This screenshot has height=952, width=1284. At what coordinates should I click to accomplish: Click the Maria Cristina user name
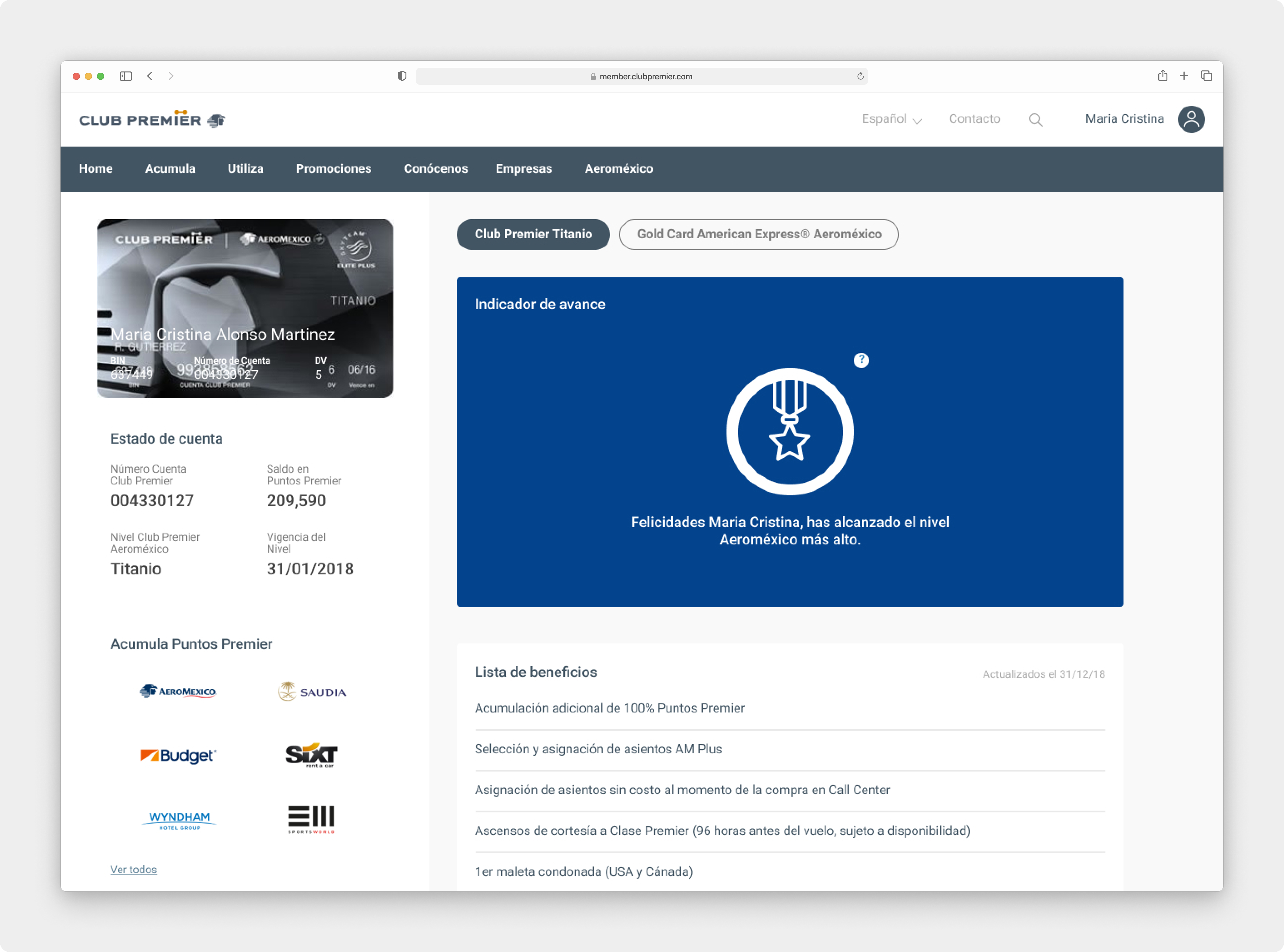(1124, 119)
